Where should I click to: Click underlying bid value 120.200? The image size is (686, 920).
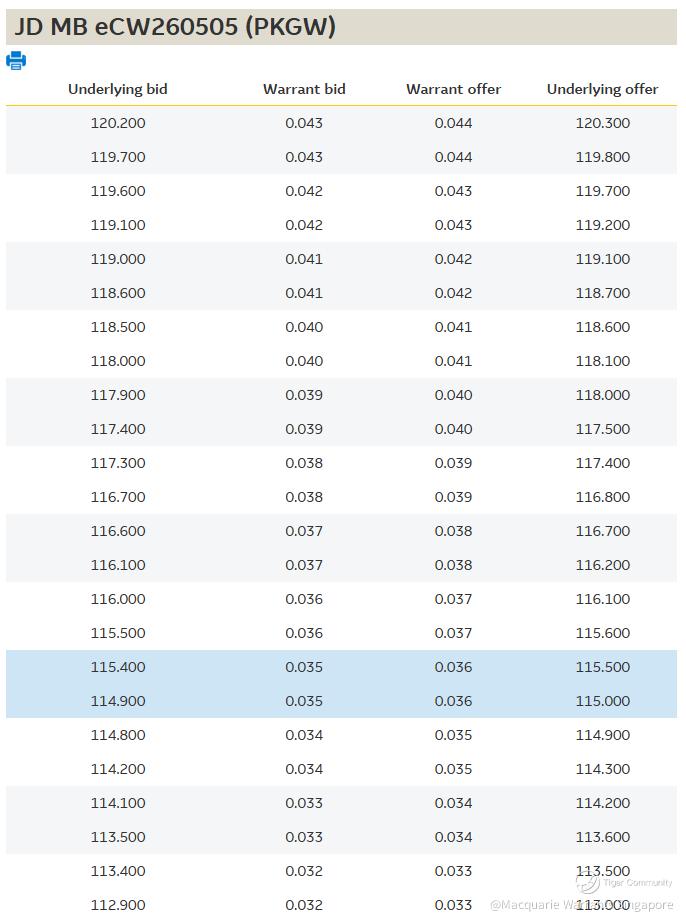pos(118,123)
